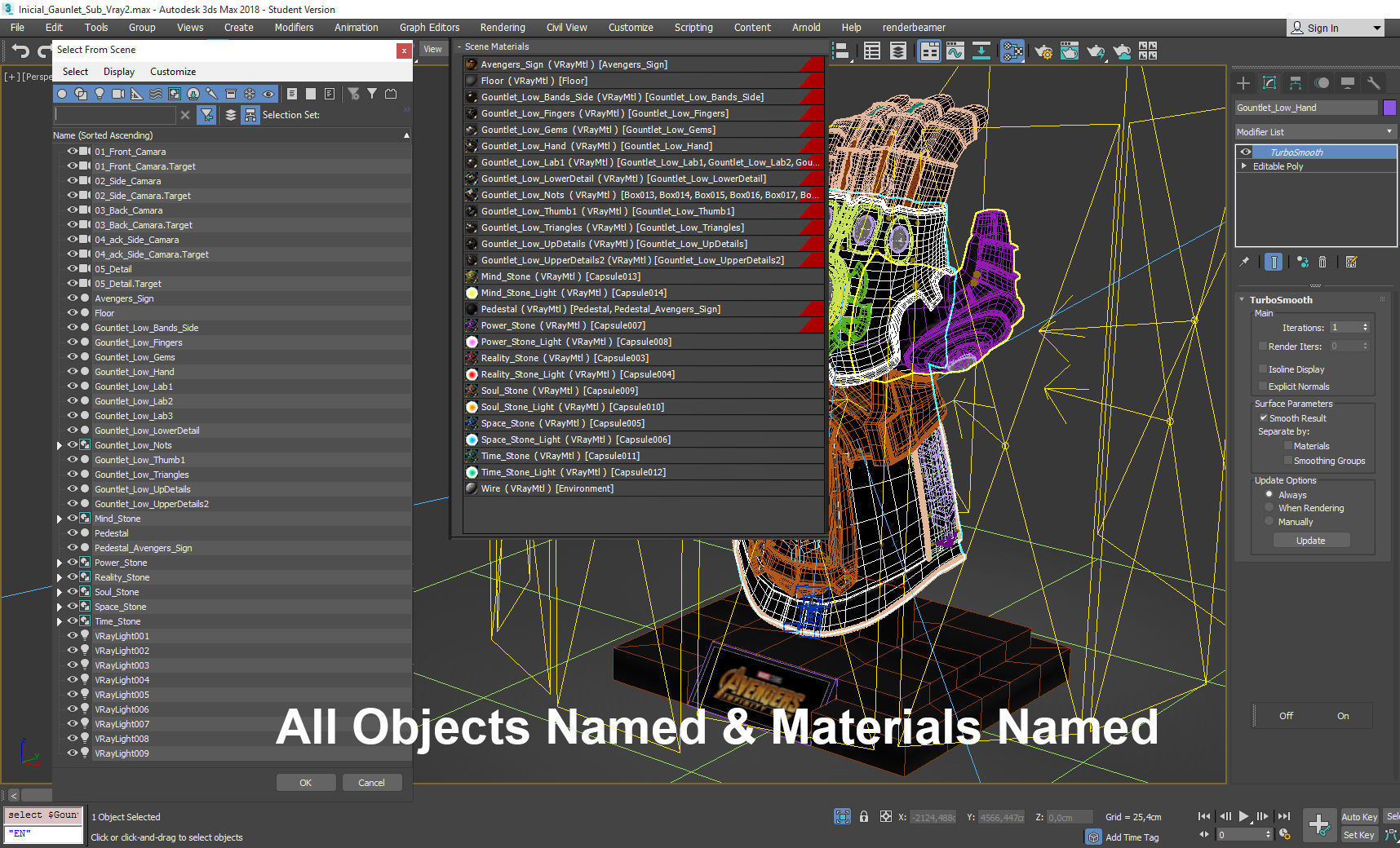Open Display menu in Select From Scene

pyautogui.click(x=119, y=72)
